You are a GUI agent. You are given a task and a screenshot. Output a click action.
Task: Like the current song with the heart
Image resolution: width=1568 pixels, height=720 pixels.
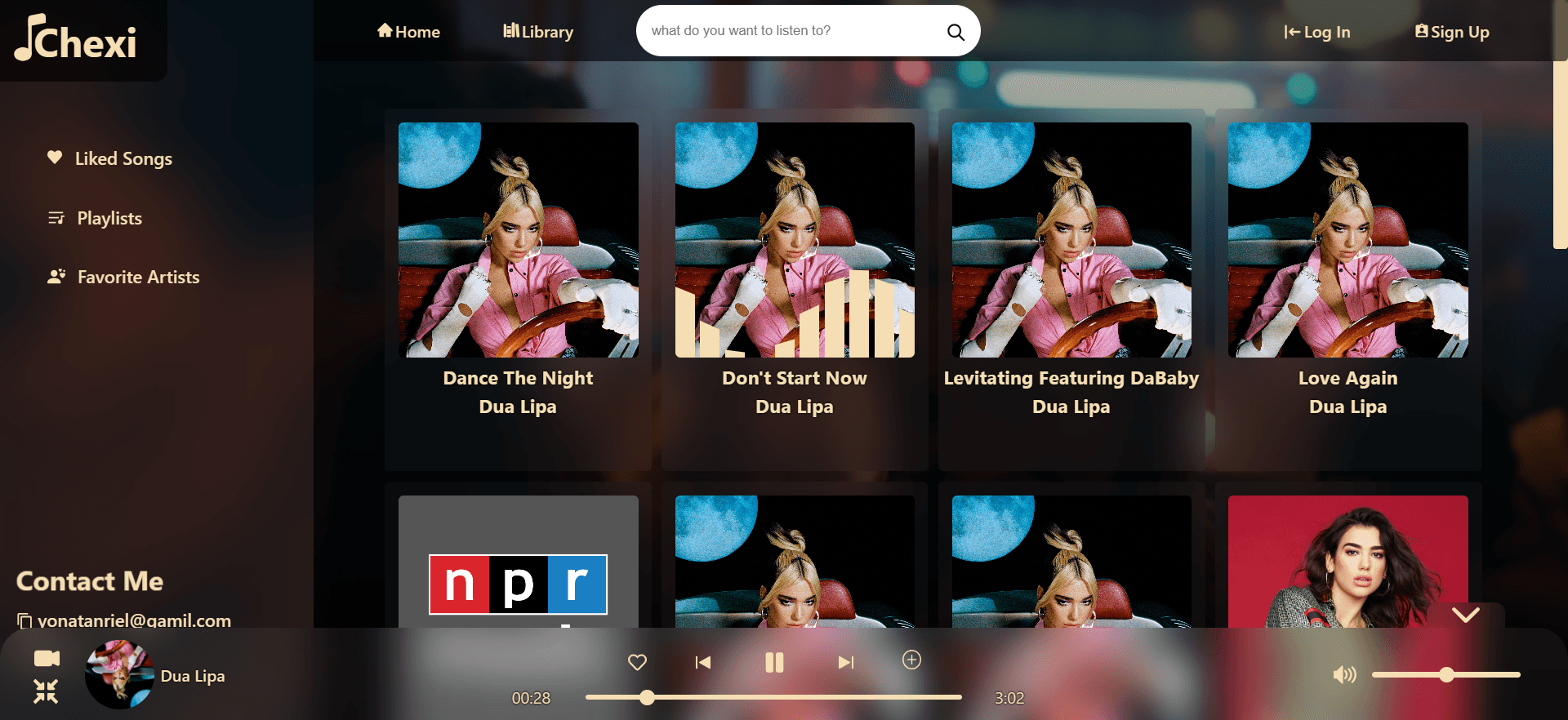point(637,662)
